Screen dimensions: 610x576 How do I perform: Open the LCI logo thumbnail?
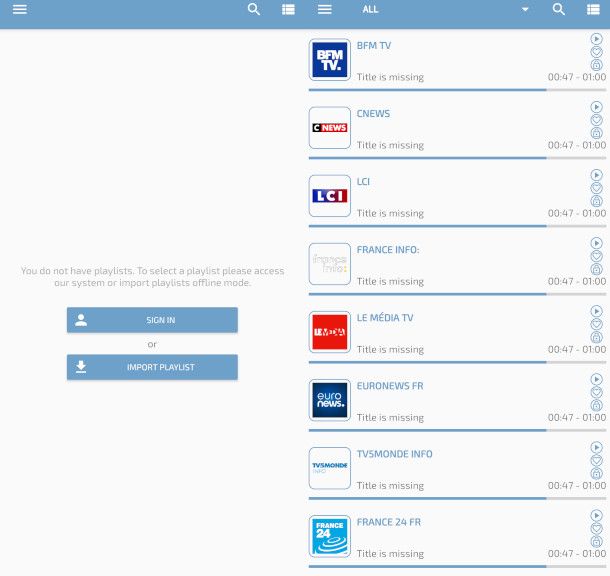coord(330,196)
